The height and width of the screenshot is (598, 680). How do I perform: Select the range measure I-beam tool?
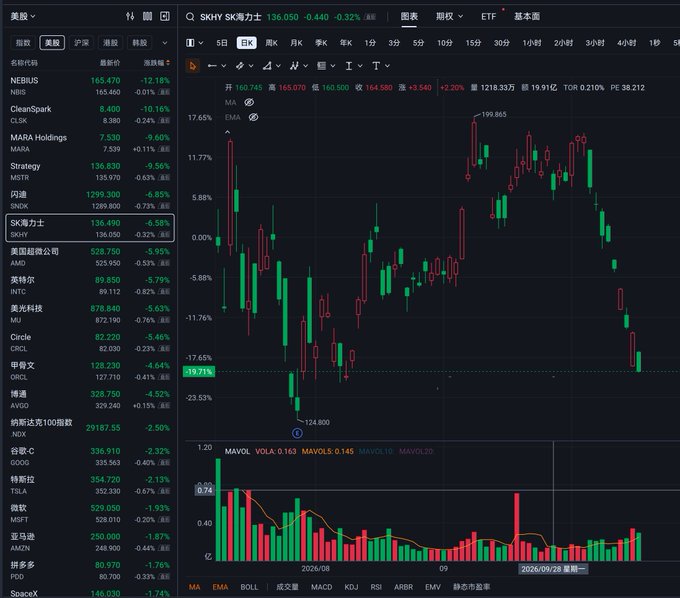[x=349, y=66]
